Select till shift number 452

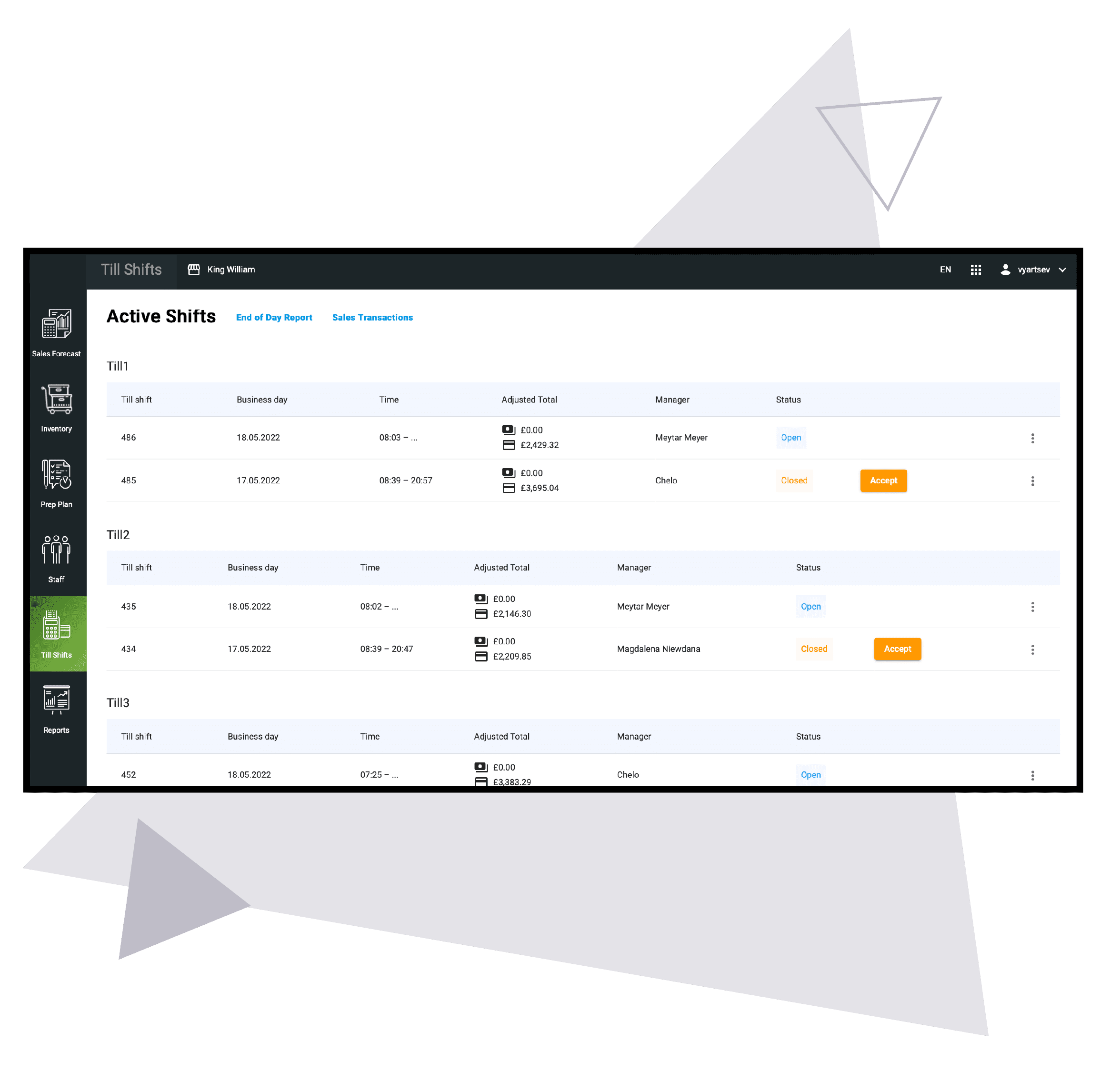tap(129, 776)
